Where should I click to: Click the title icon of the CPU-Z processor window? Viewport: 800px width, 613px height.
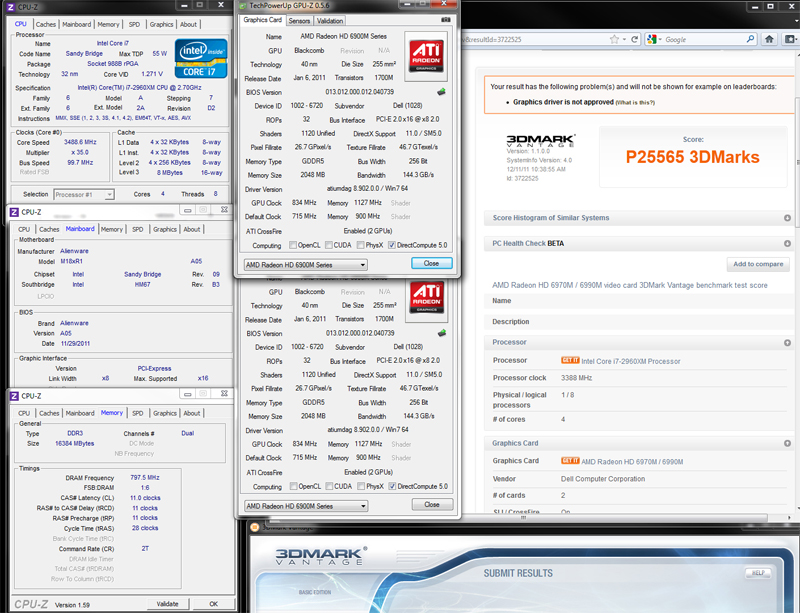point(11,7)
